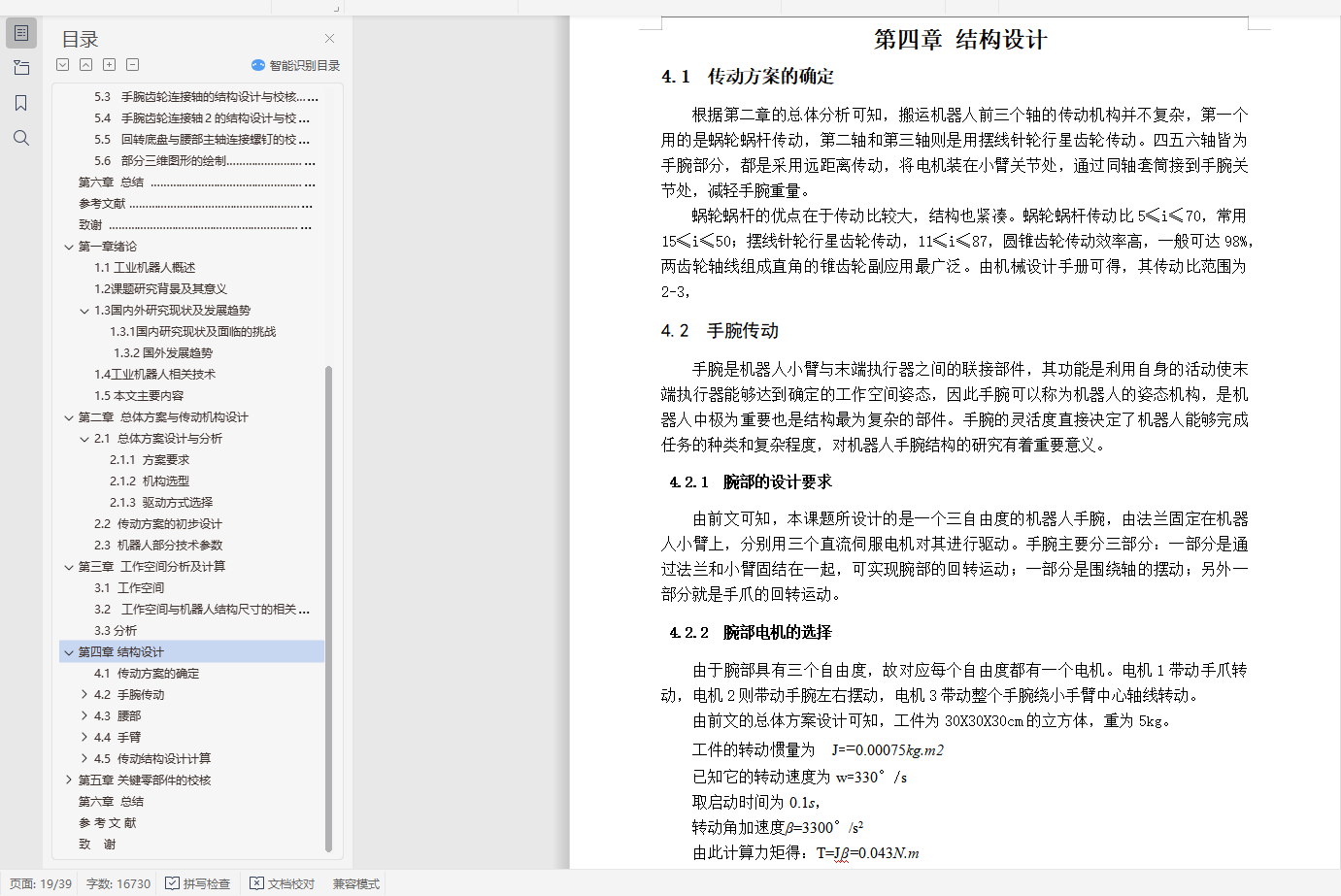Click page indicator 页面: 19/39 in status bar

(41, 884)
